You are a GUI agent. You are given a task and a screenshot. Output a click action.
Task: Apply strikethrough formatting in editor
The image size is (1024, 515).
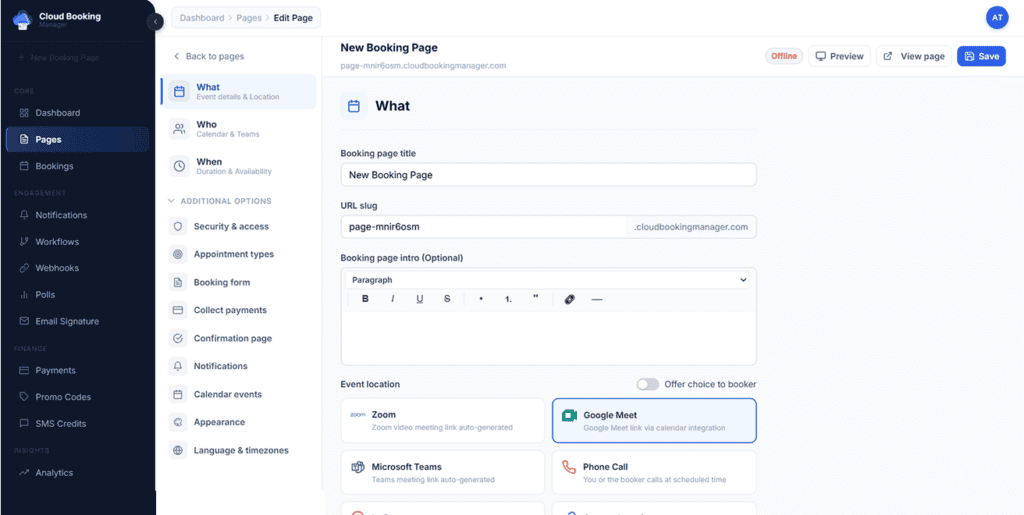click(447, 299)
